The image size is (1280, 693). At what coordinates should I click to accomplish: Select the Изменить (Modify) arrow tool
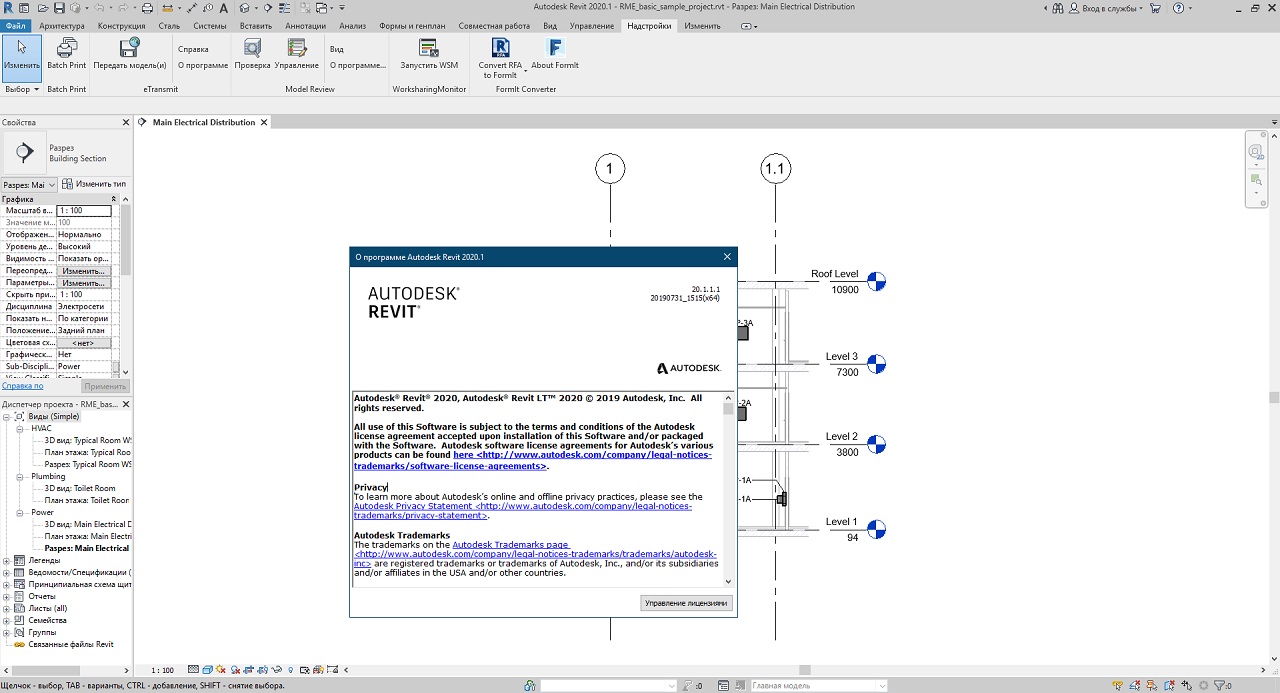pos(22,48)
